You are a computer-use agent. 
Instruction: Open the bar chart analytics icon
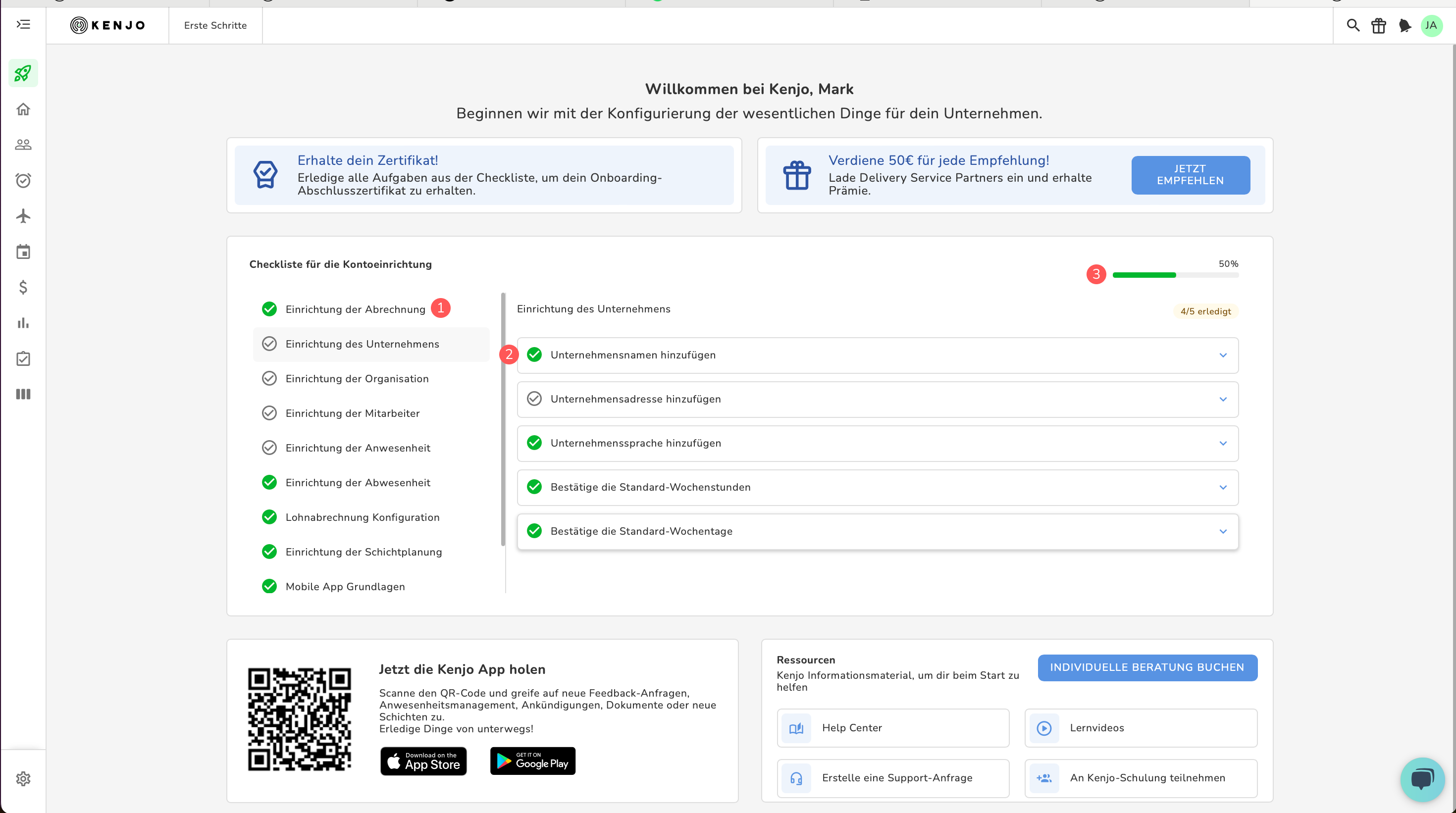[23, 323]
